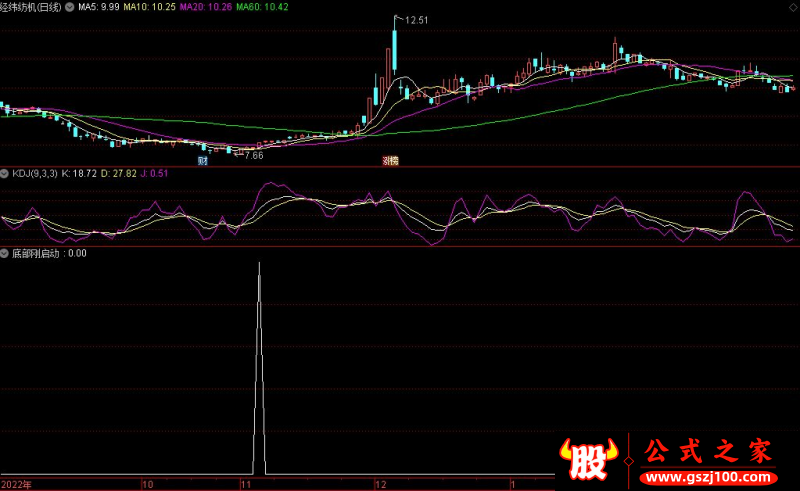Expand dropdown next to 经纬纺机(日线) title
The width and height of the screenshot is (800, 491).
(x=70, y=6)
